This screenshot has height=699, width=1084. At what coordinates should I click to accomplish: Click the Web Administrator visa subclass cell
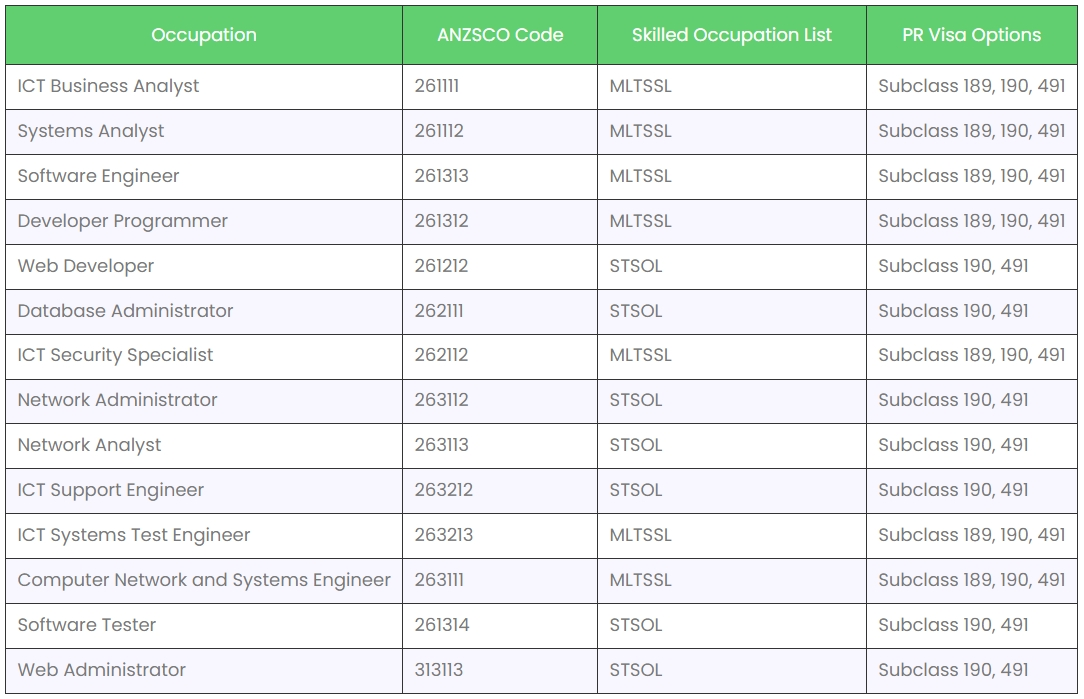[x=953, y=670]
